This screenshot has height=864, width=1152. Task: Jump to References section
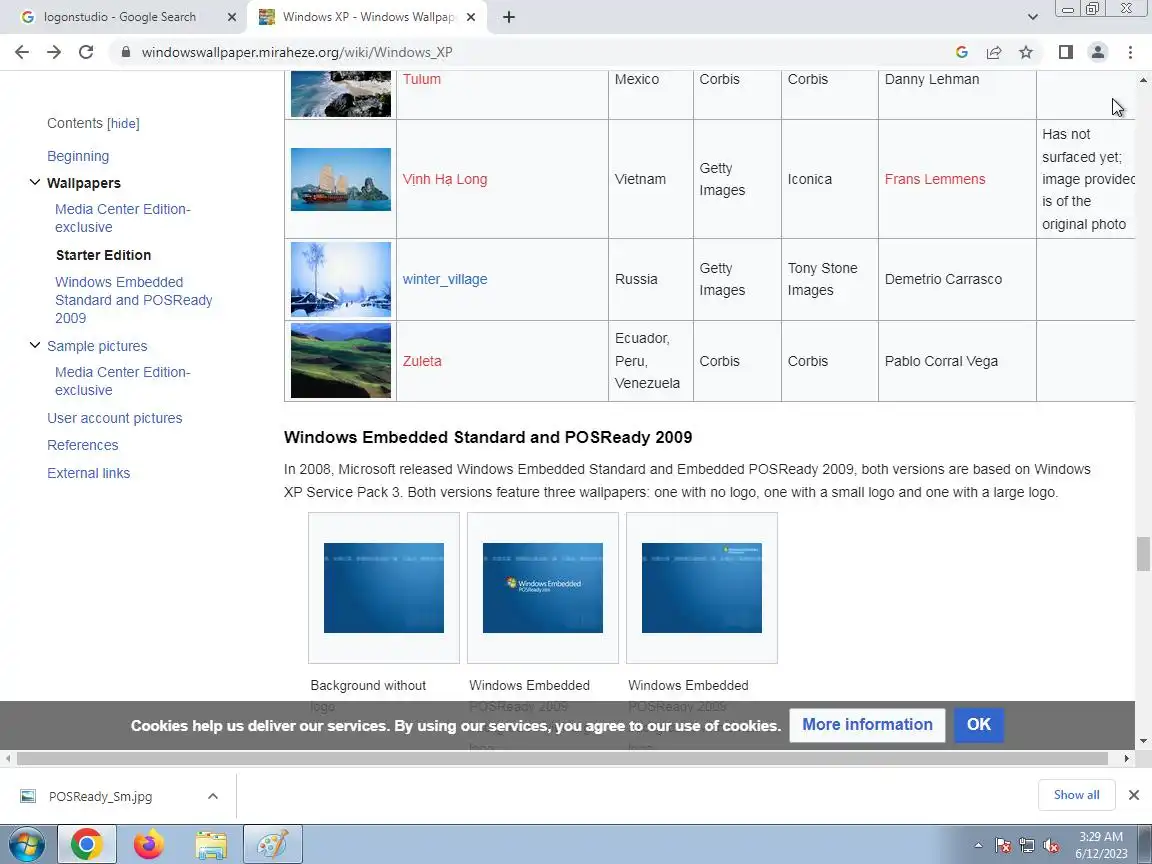tap(82, 445)
